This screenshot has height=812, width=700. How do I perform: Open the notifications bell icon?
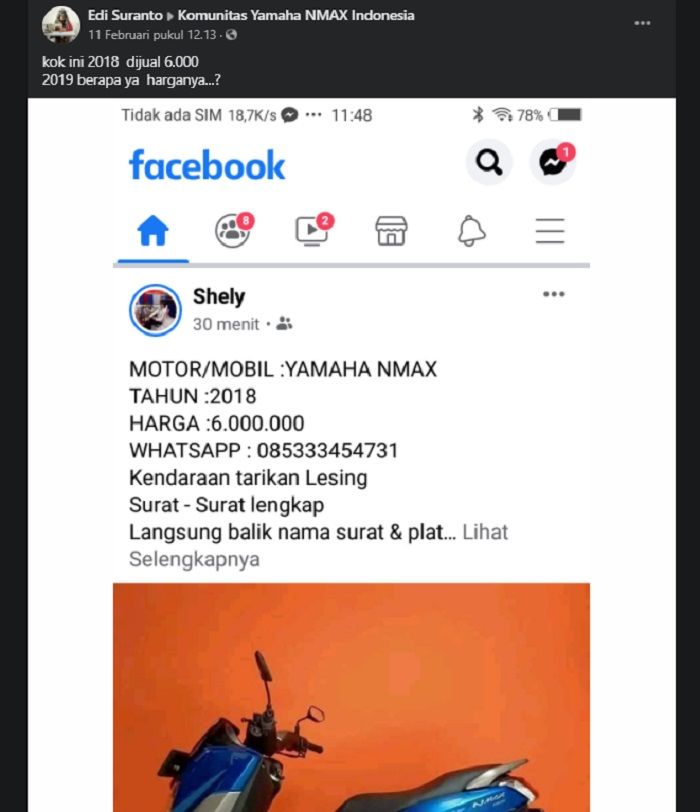coord(471,230)
